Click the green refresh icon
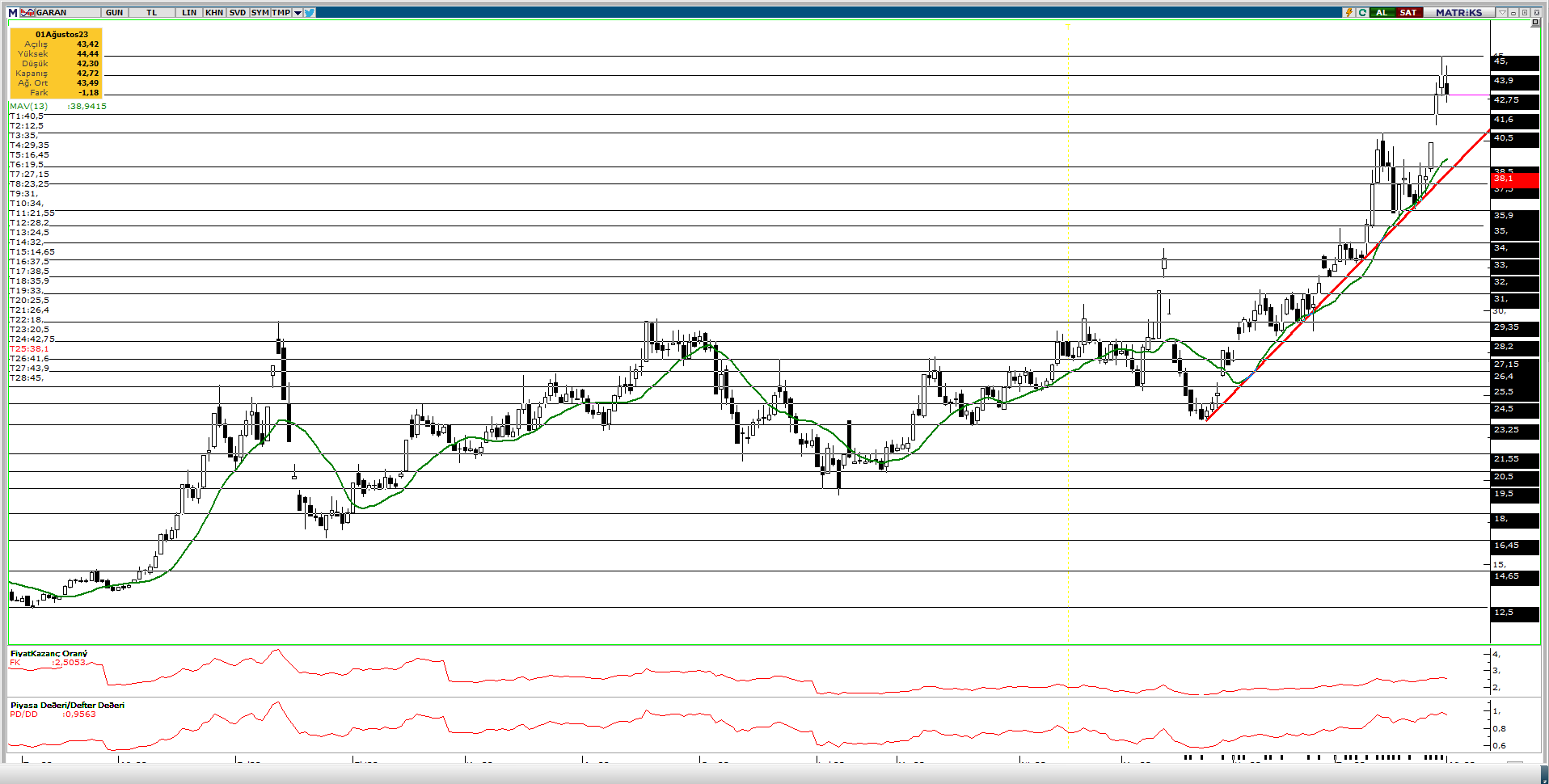 [1362, 13]
